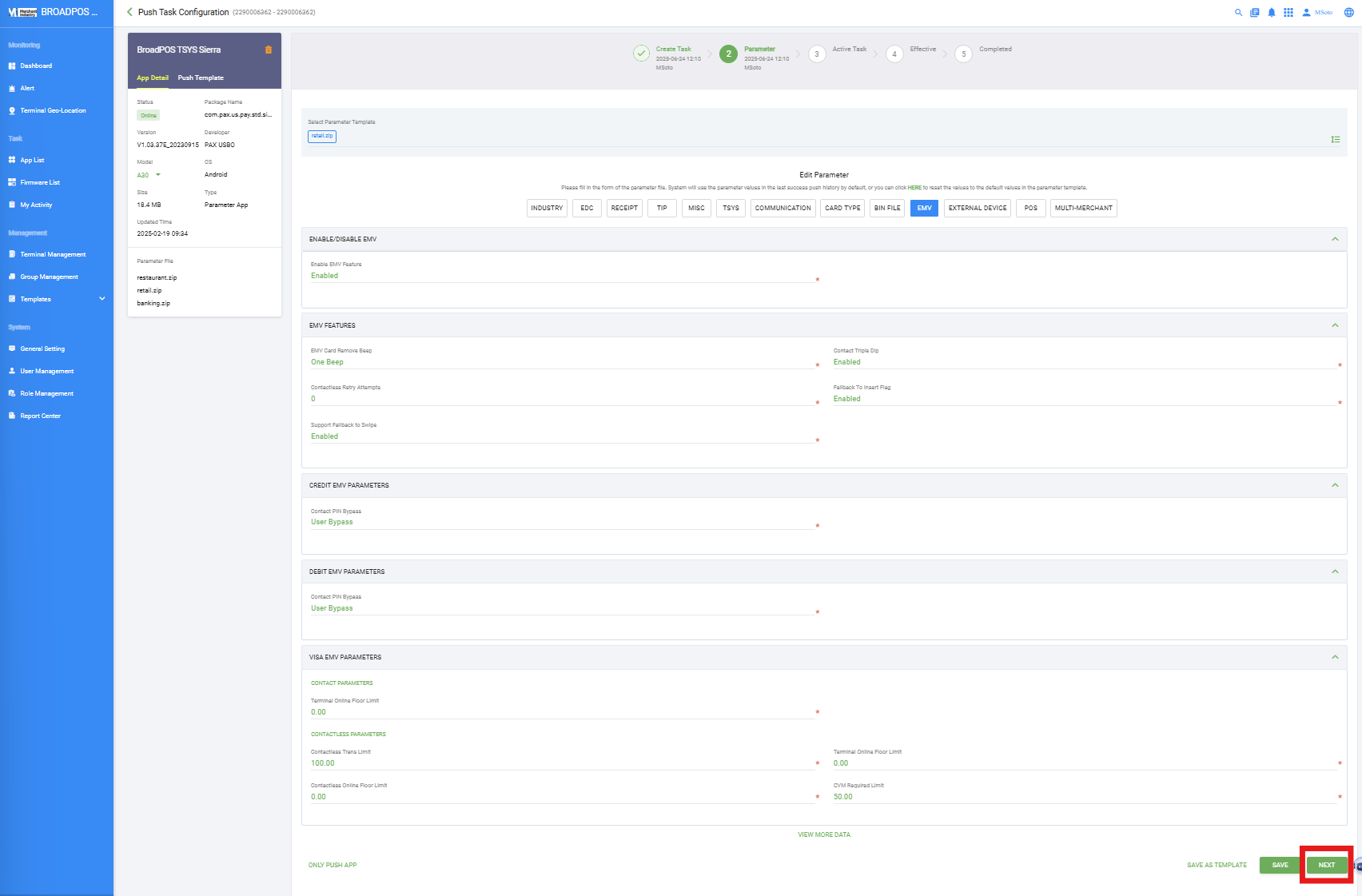Select the INDUSTRY parameter tab
This screenshot has height=896, width=1362.
pyautogui.click(x=547, y=208)
